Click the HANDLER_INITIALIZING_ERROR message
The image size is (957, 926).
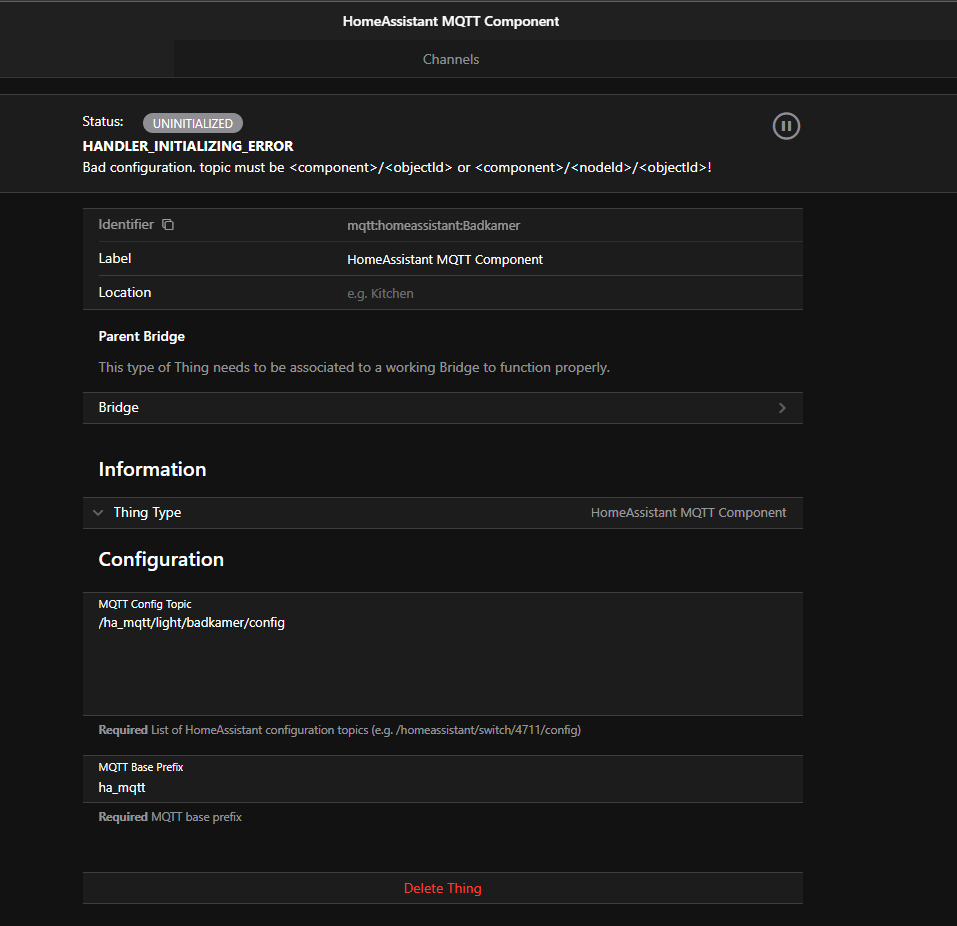pos(188,146)
